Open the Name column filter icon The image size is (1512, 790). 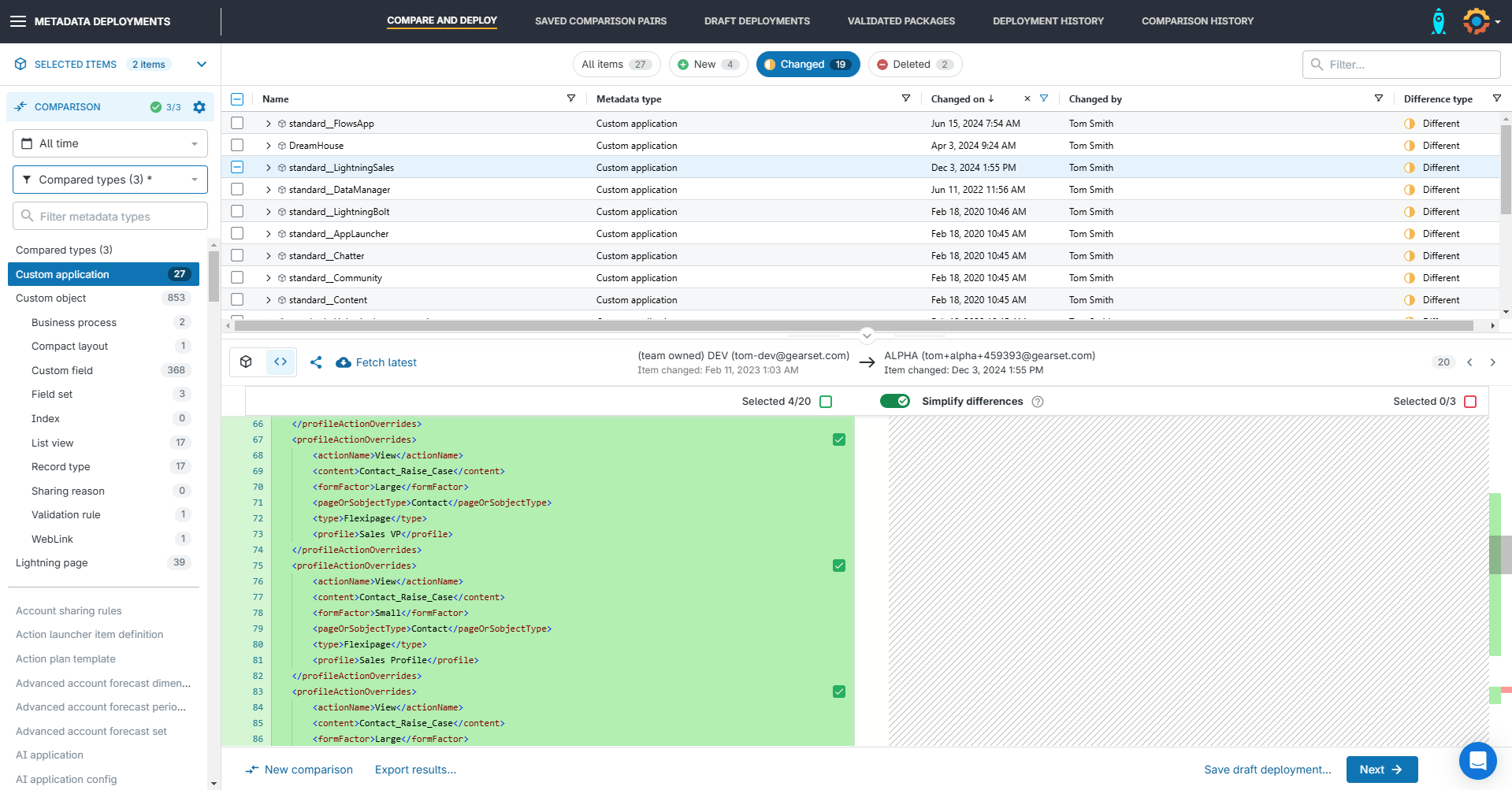(x=571, y=98)
